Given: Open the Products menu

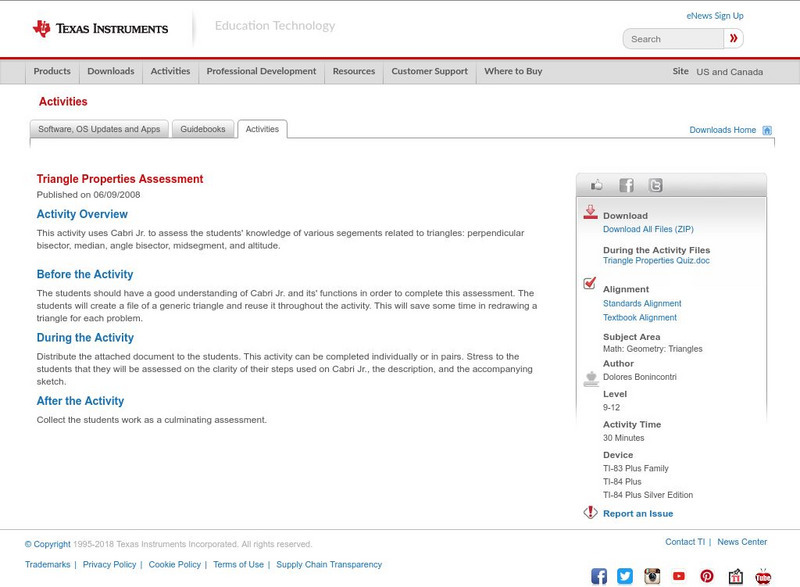Looking at the screenshot, I should coord(52,71).
